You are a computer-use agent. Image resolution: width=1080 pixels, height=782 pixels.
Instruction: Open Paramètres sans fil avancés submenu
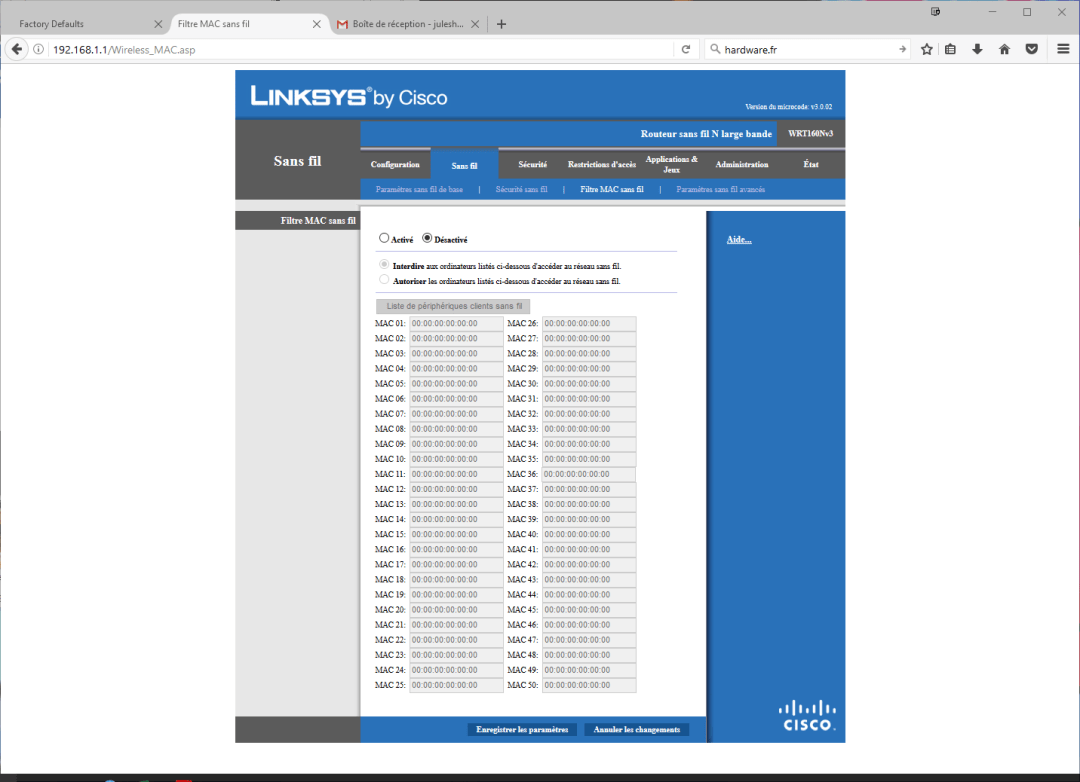720,189
